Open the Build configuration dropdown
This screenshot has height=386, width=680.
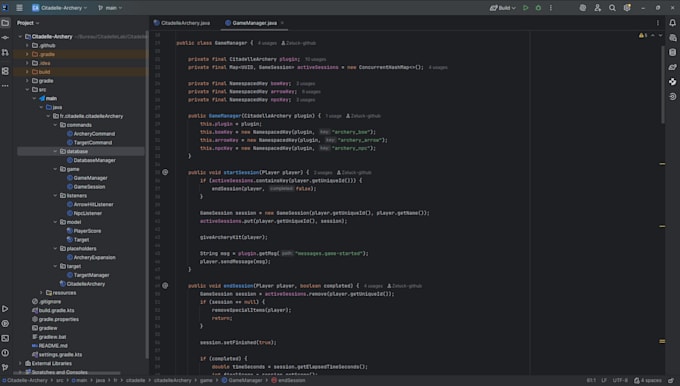[x=503, y=8]
